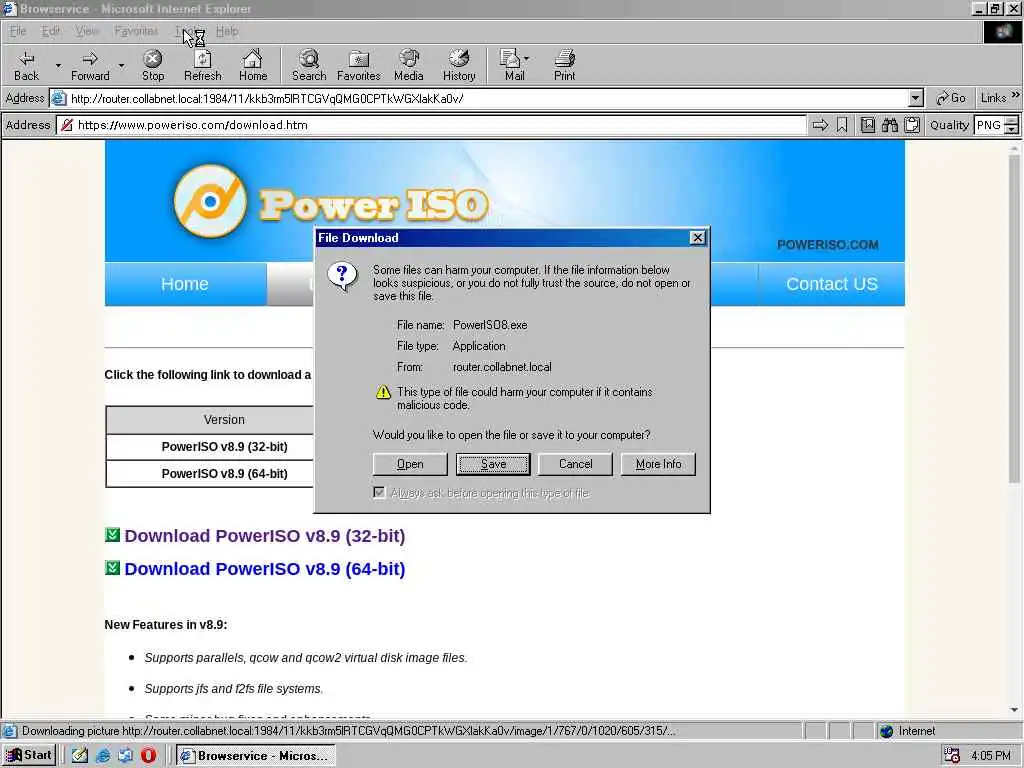This screenshot has width=1024, height=768.
Task: Open the History pane
Action: click(x=459, y=65)
